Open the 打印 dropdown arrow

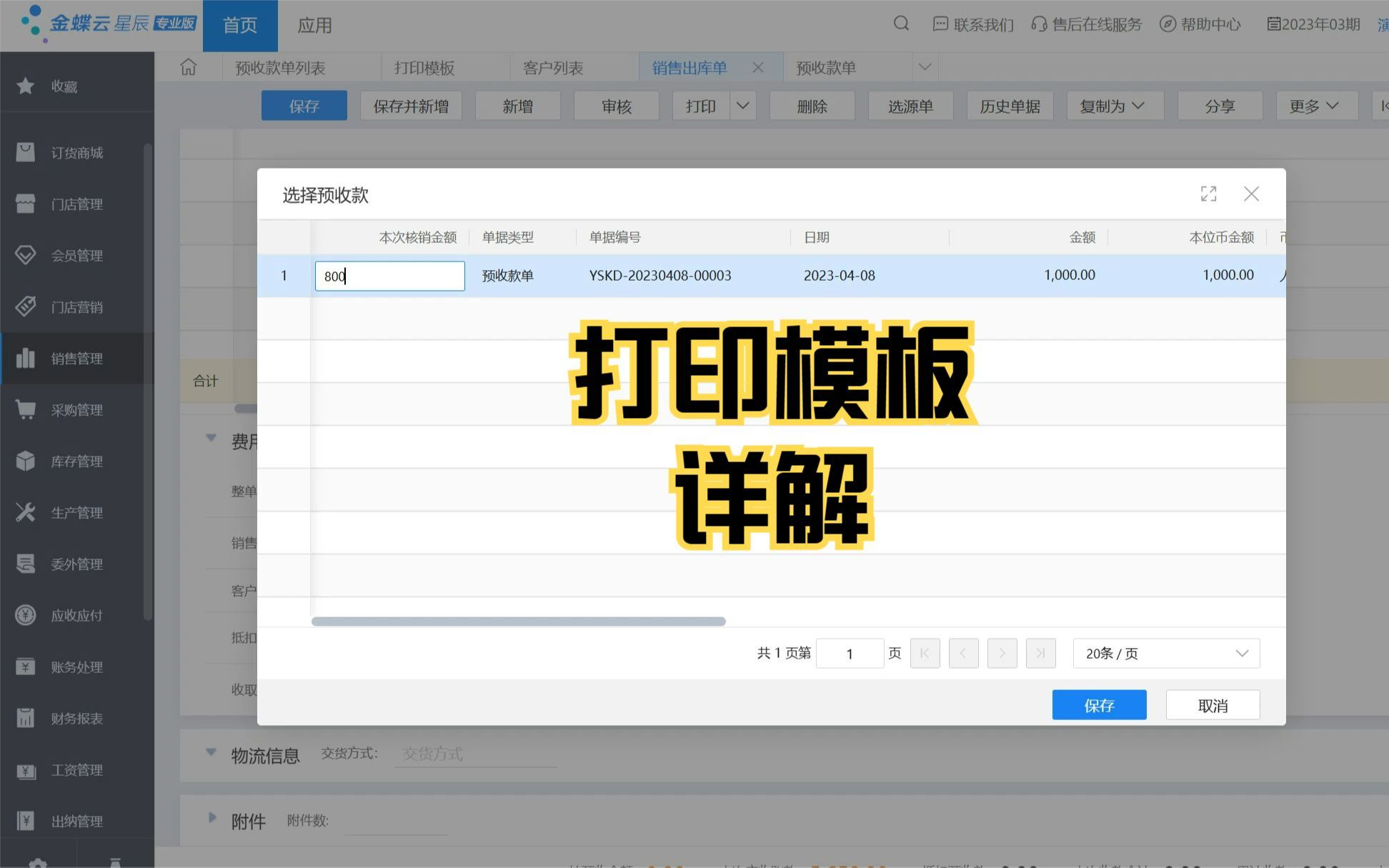point(743,106)
